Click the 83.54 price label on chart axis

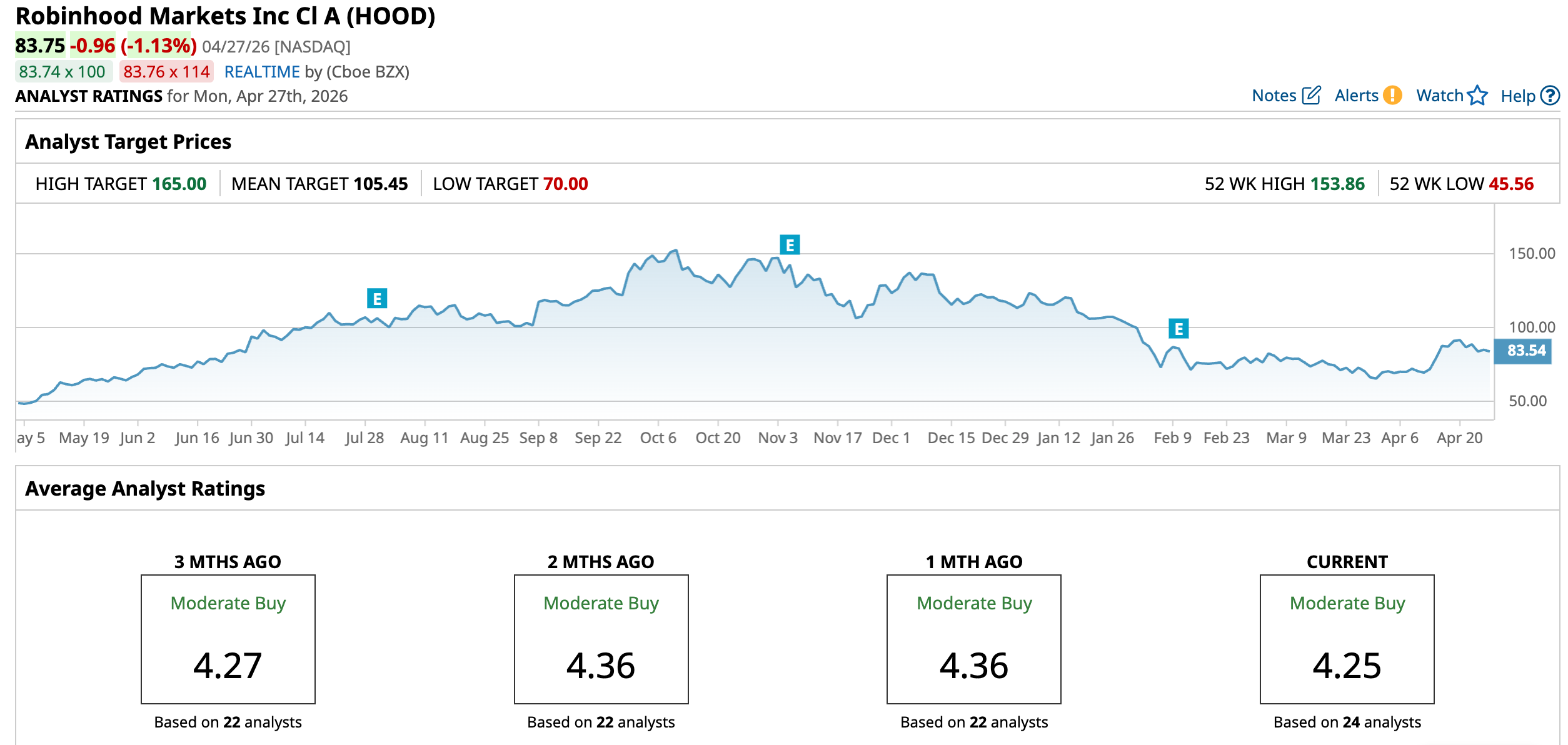point(1525,351)
